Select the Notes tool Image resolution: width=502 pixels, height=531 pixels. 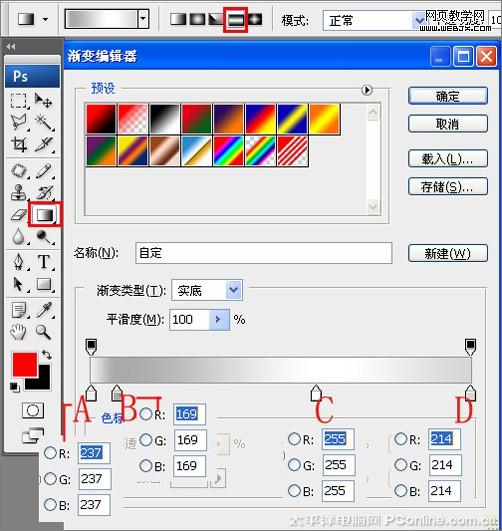pyautogui.click(x=19, y=310)
